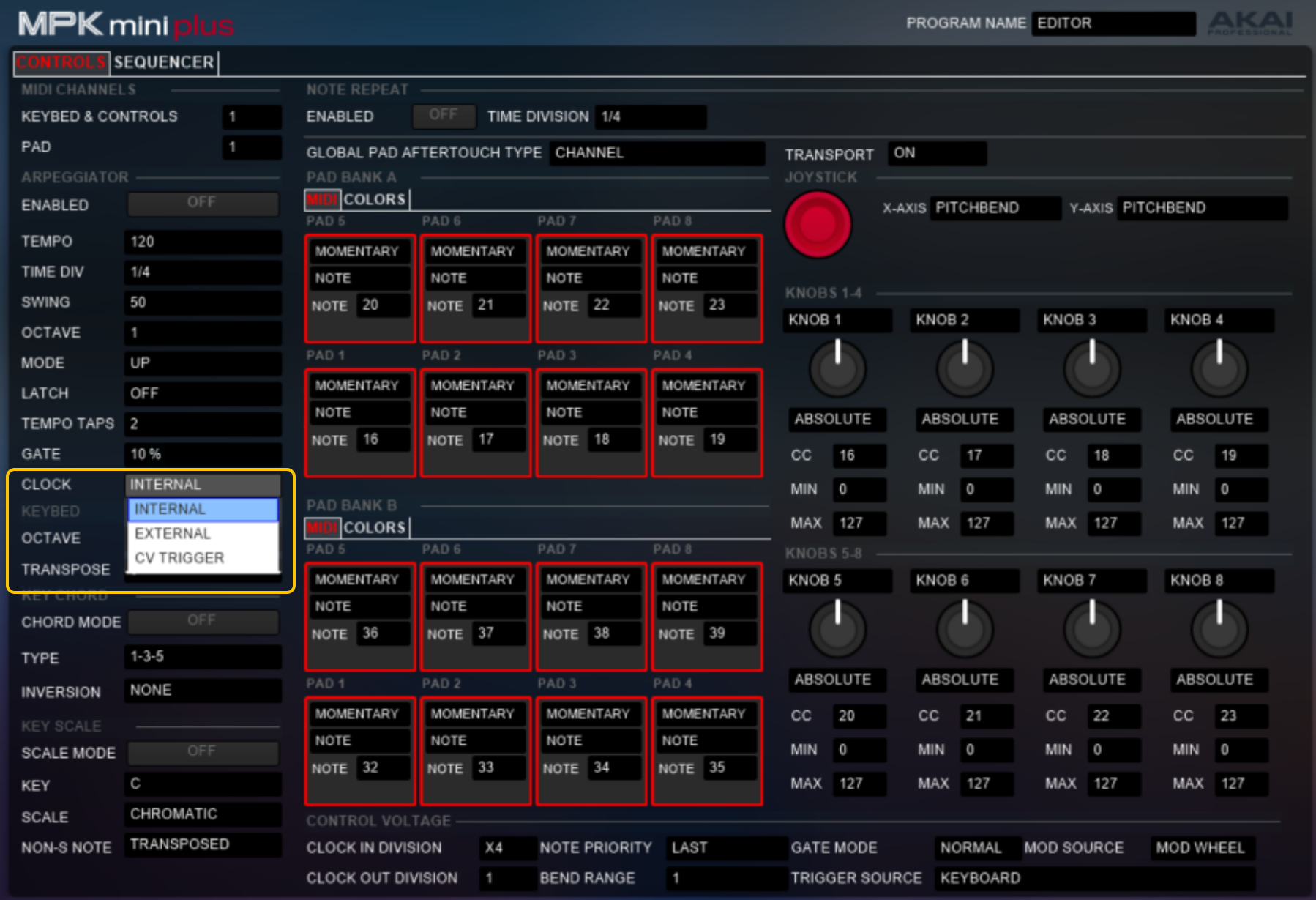Viewport: 1316px width, 900px height.
Task: Click the TEMPO value field
Action: pos(203,242)
